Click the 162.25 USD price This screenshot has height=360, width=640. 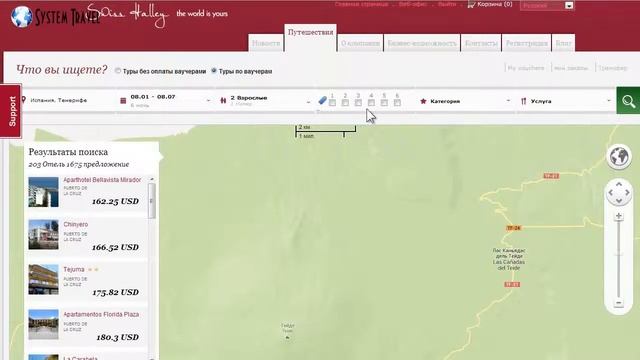[116, 201]
